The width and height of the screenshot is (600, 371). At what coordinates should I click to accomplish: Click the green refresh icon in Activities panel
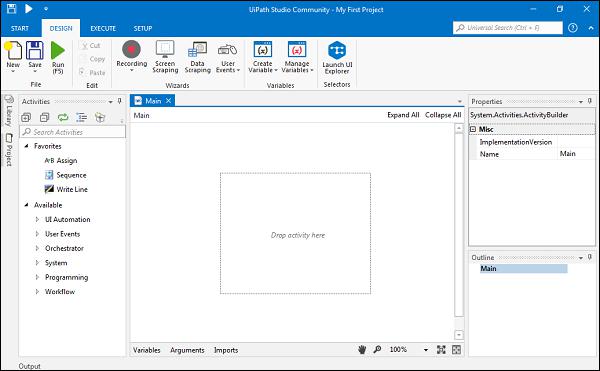tap(63, 117)
